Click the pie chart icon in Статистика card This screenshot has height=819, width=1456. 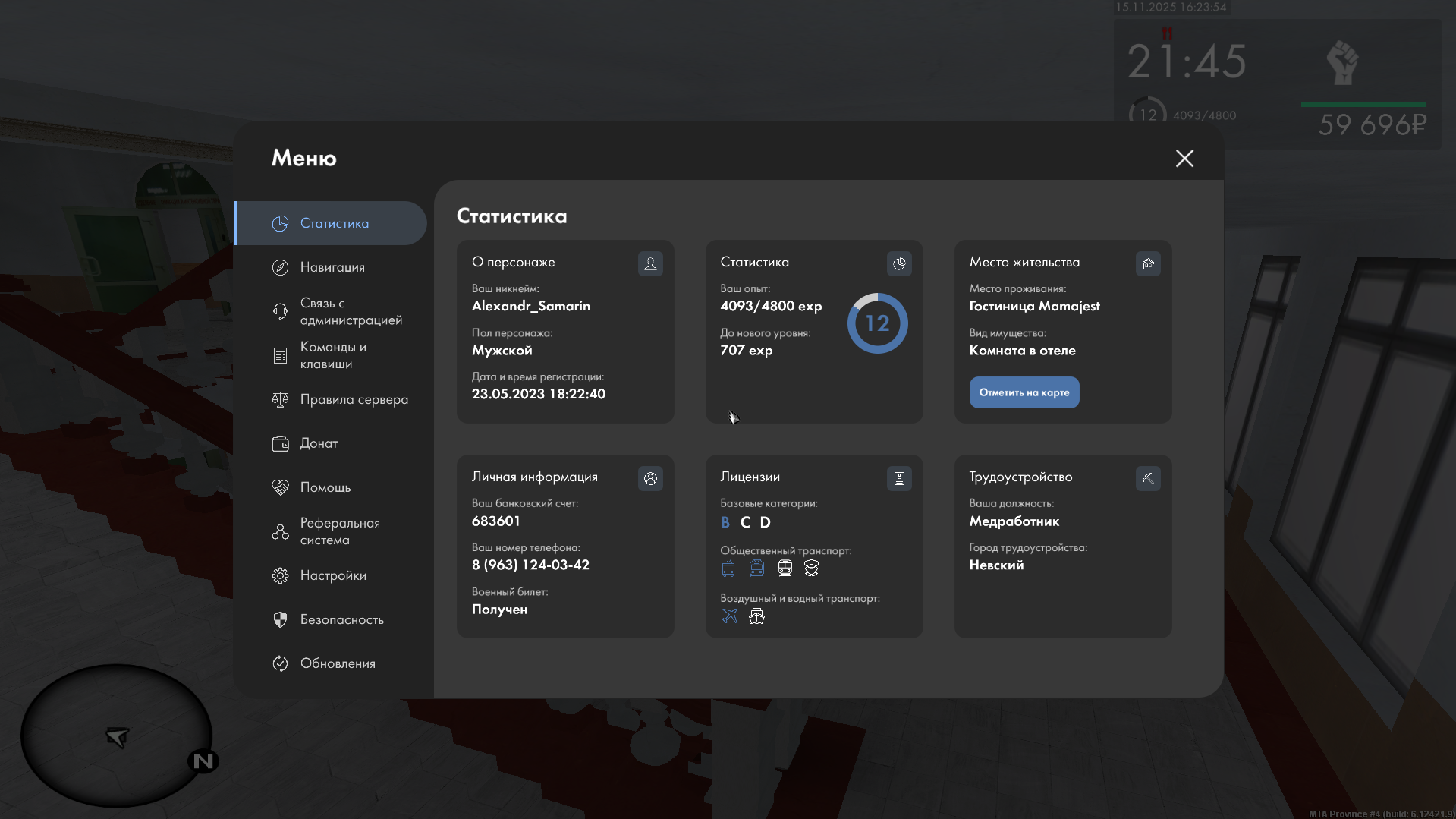click(x=899, y=263)
